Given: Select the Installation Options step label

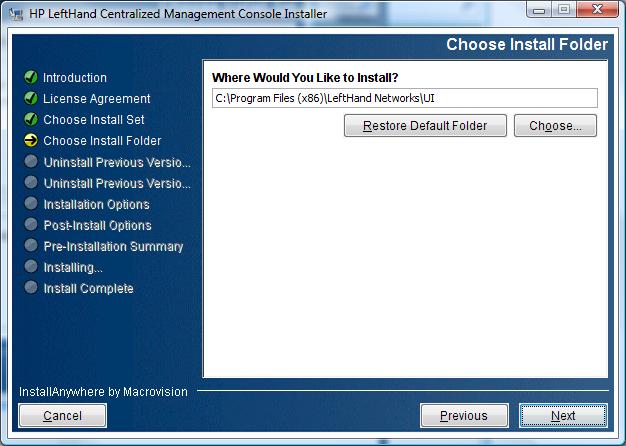Looking at the screenshot, I should point(96,204).
